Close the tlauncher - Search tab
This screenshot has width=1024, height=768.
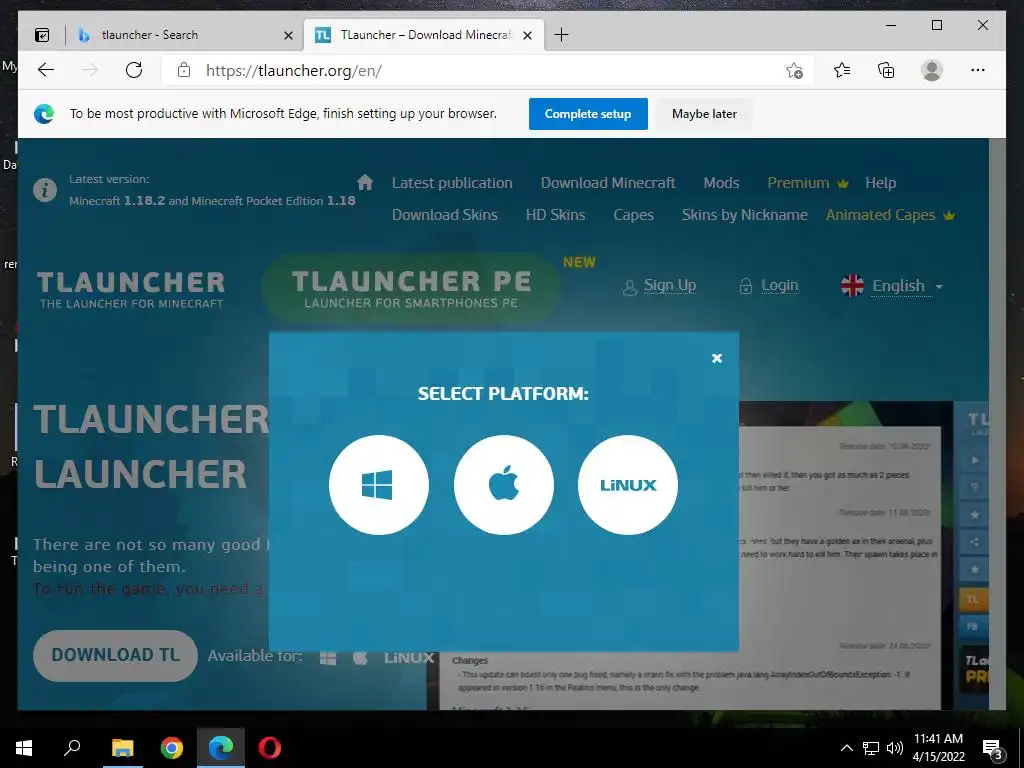(x=288, y=35)
